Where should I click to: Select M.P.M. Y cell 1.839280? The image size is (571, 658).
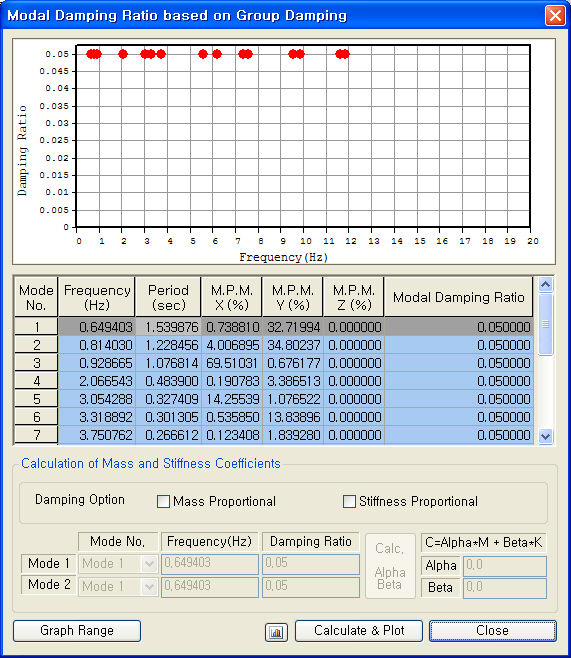[x=292, y=435]
